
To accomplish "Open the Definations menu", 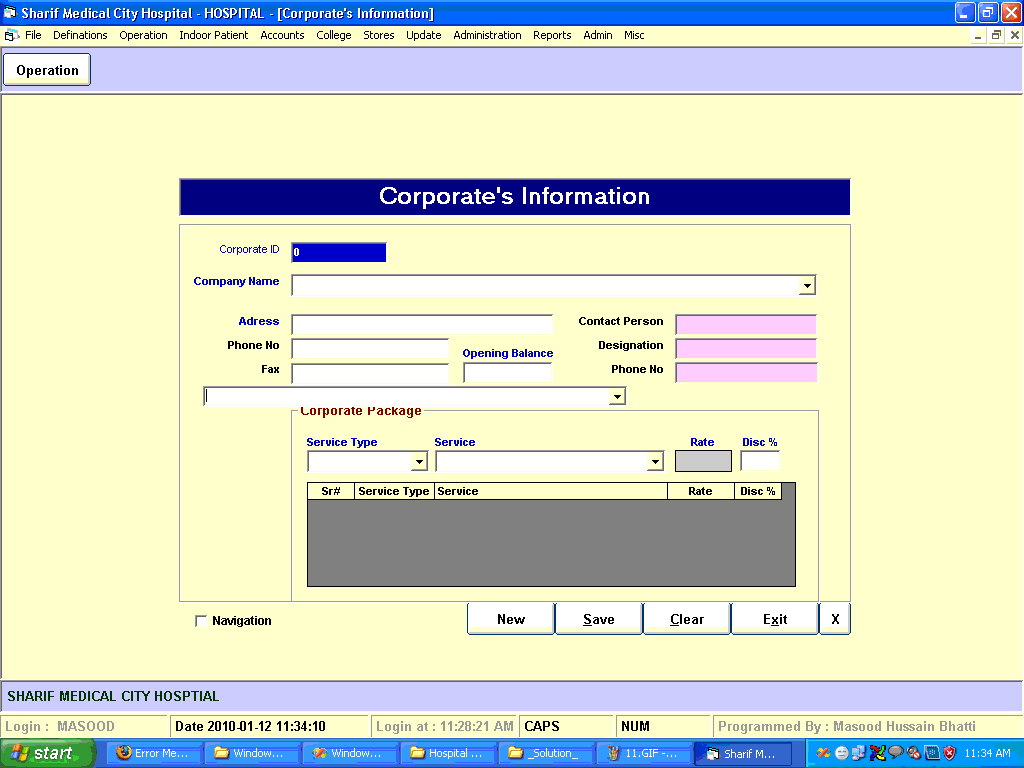I will [x=80, y=35].
